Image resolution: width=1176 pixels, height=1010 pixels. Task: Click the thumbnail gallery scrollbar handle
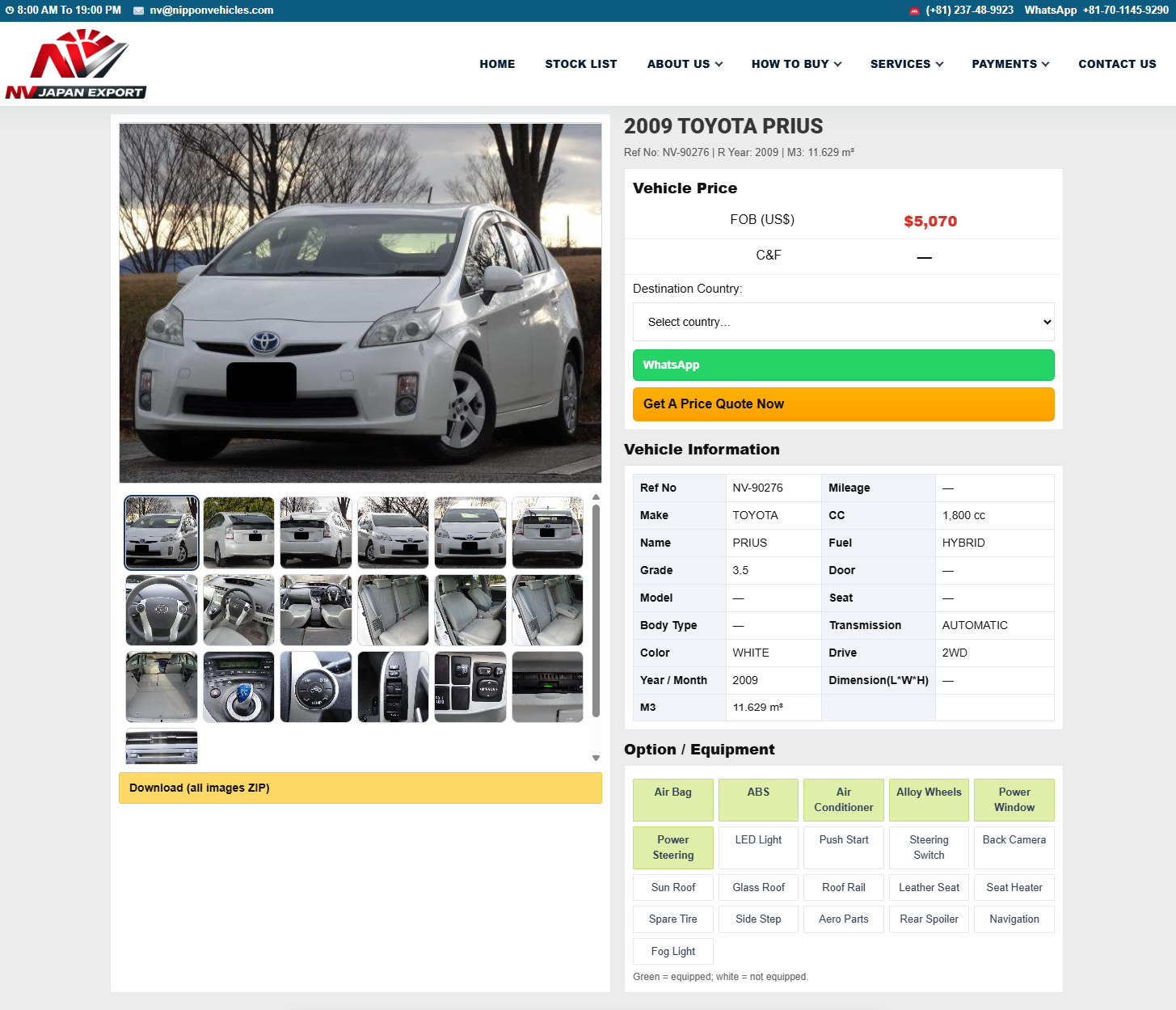tap(596, 611)
